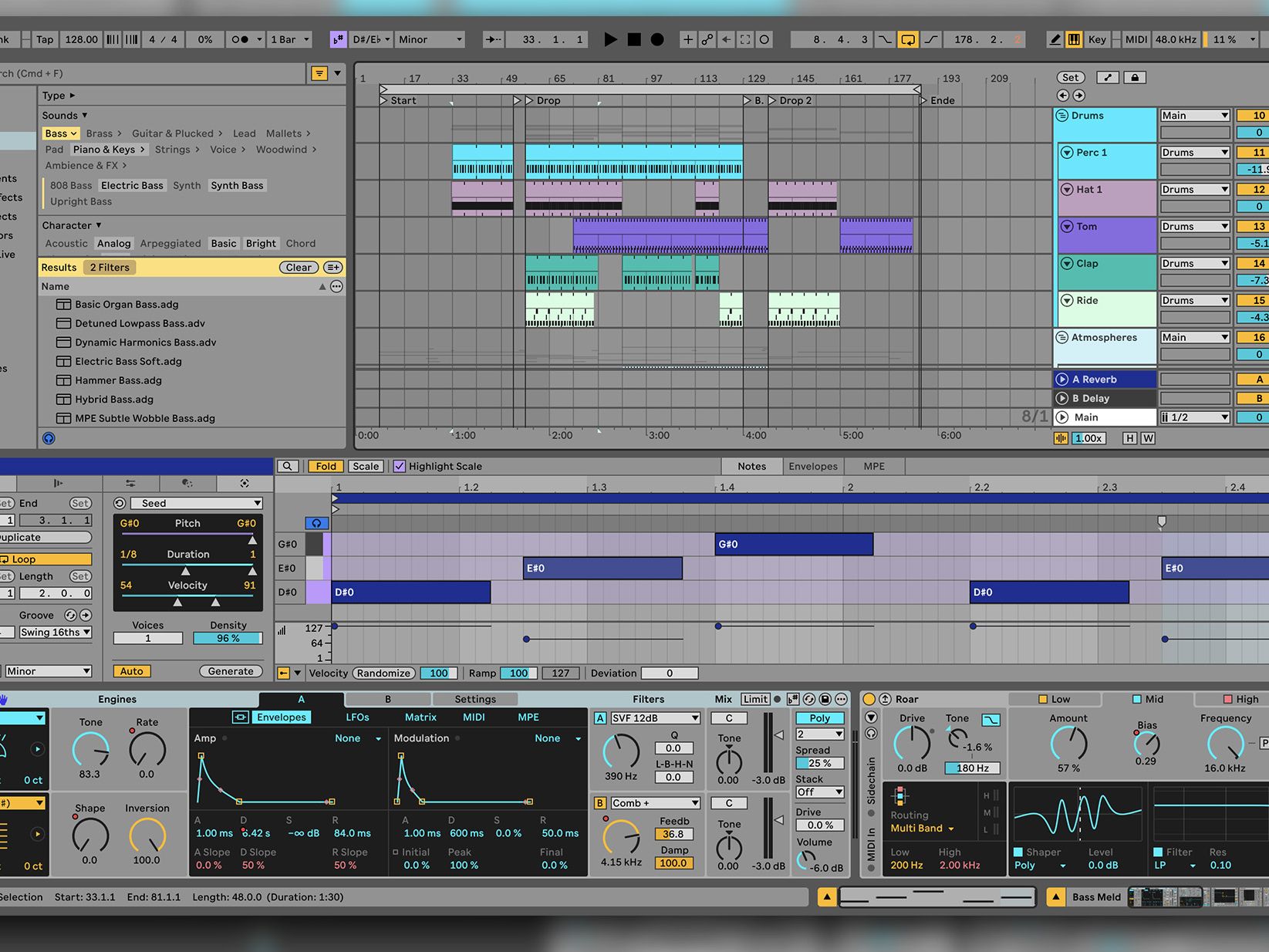The width and height of the screenshot is (1269, 952).
Task: Adjust Meld's Spread 25 % slider
Action: point(819,763)
